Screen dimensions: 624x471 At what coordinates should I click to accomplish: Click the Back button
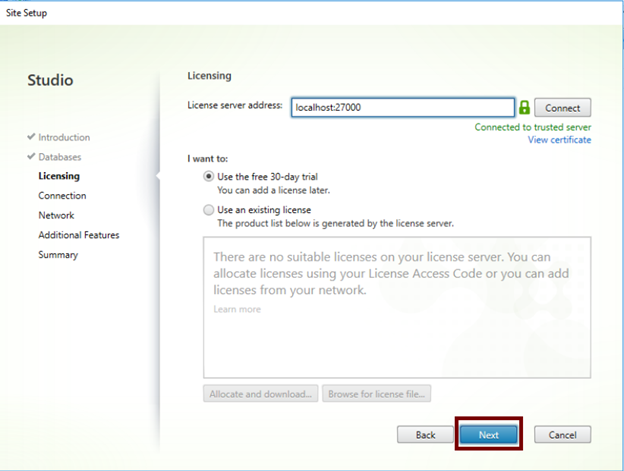pos(425,435)
